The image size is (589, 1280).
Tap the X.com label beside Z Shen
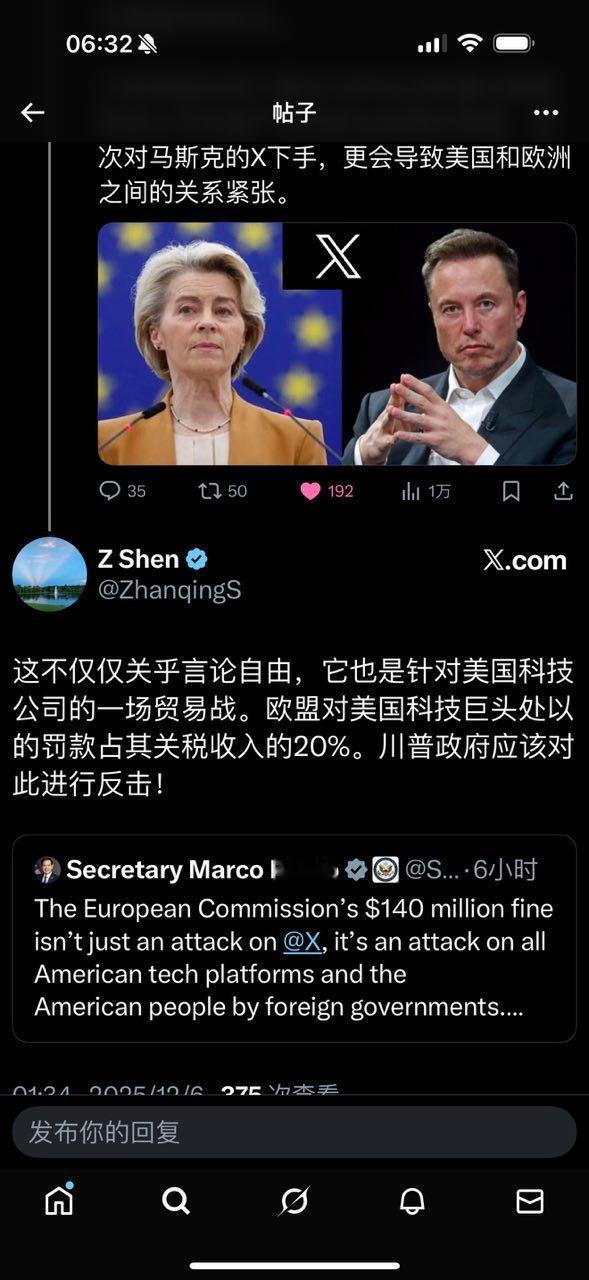pos(525,560)
